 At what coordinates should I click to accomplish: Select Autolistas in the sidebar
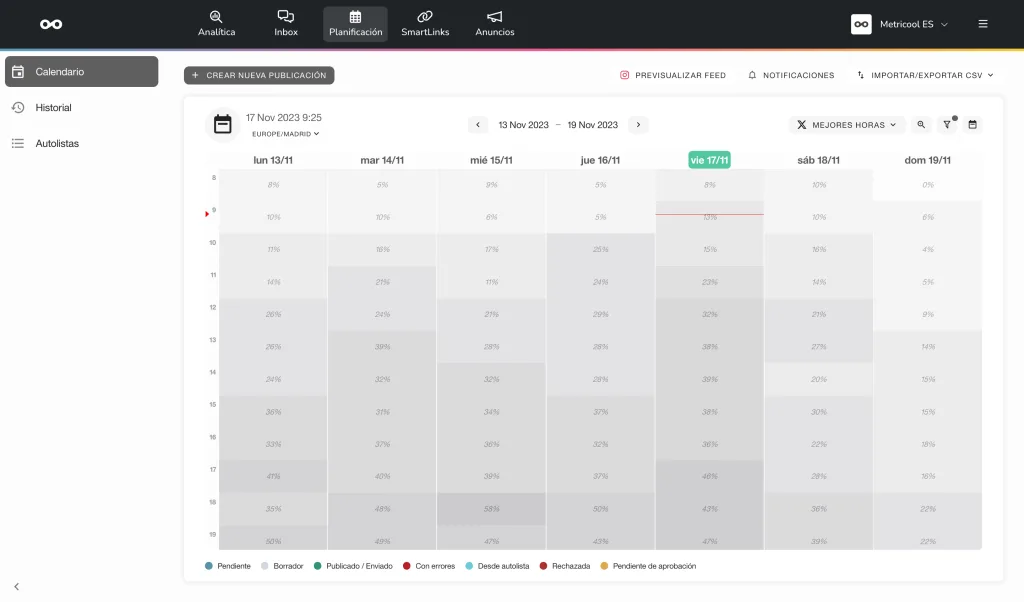pos(56,143)
